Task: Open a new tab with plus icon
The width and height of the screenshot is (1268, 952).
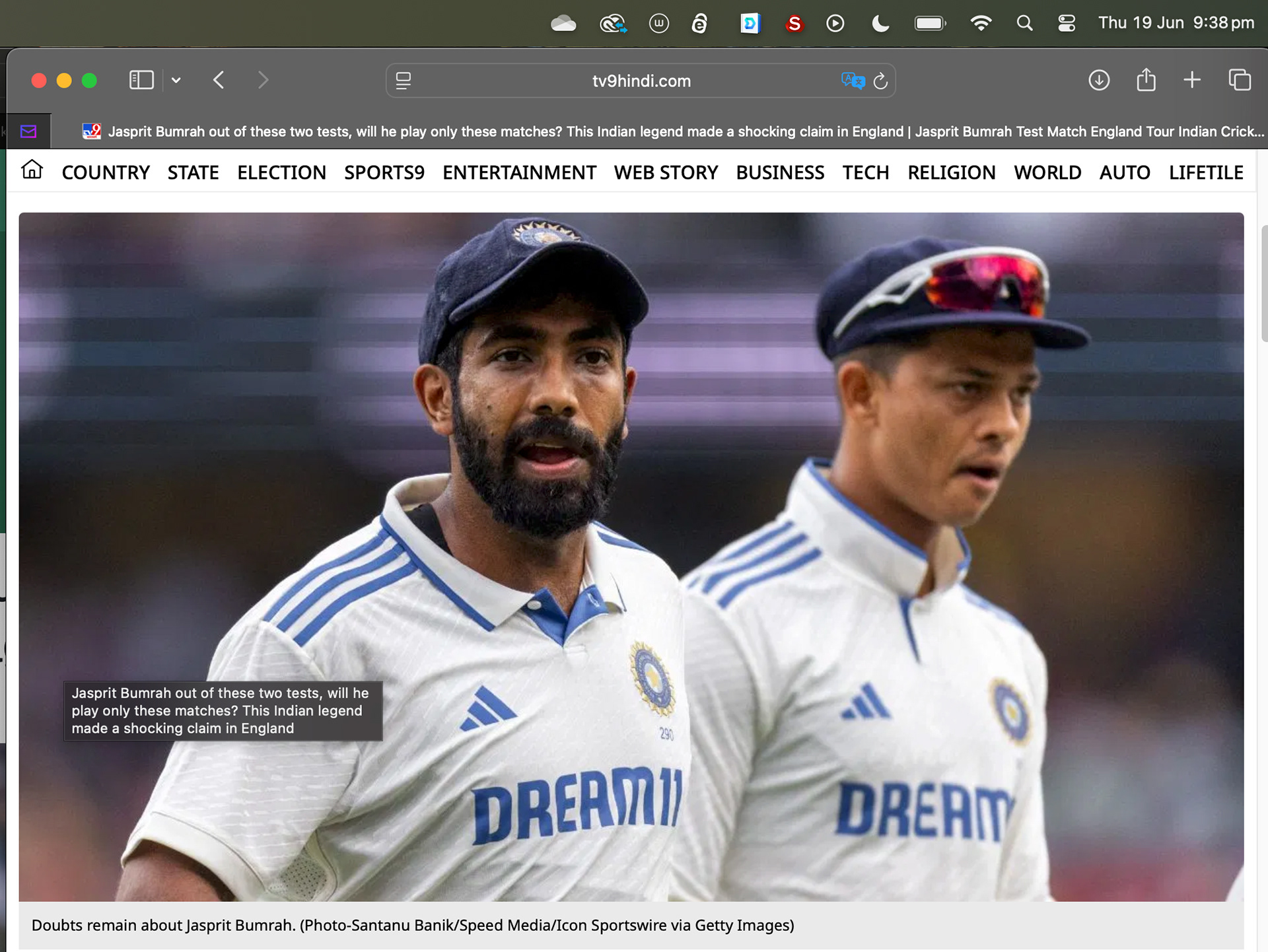Action: [1191, 81]
